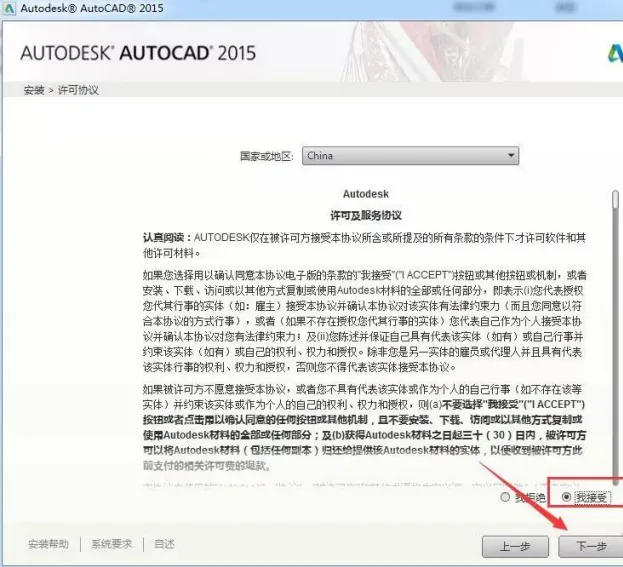
Task: Open the 系统要求 link
Action: coord(111,544)
